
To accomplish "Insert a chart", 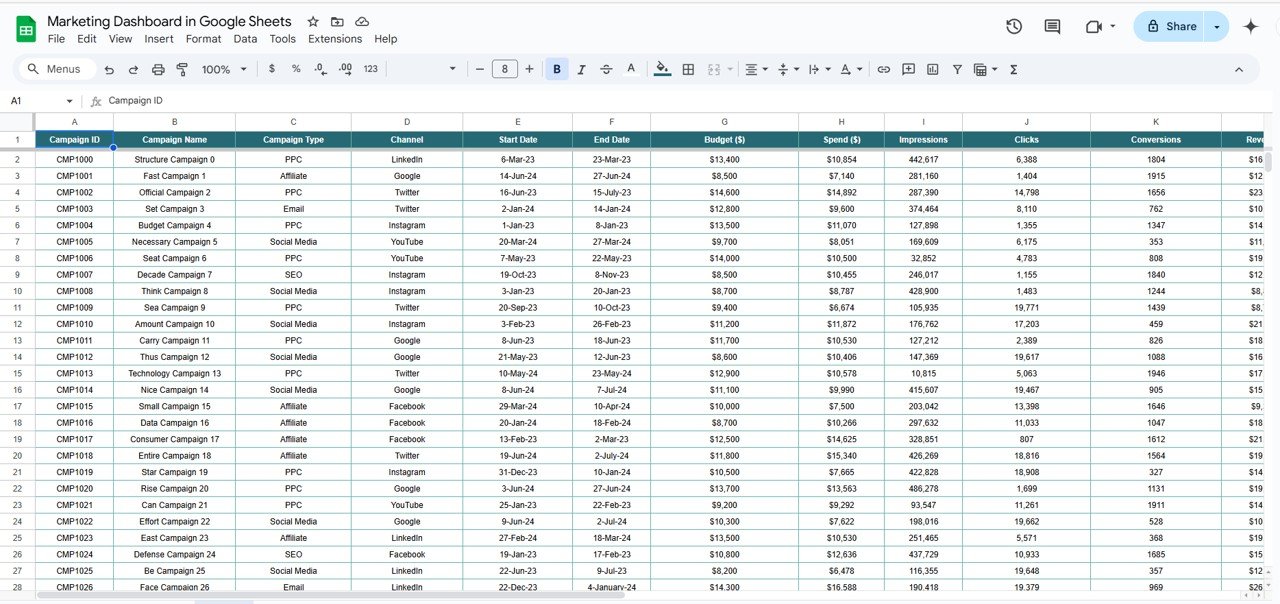I will pos(933,69).
